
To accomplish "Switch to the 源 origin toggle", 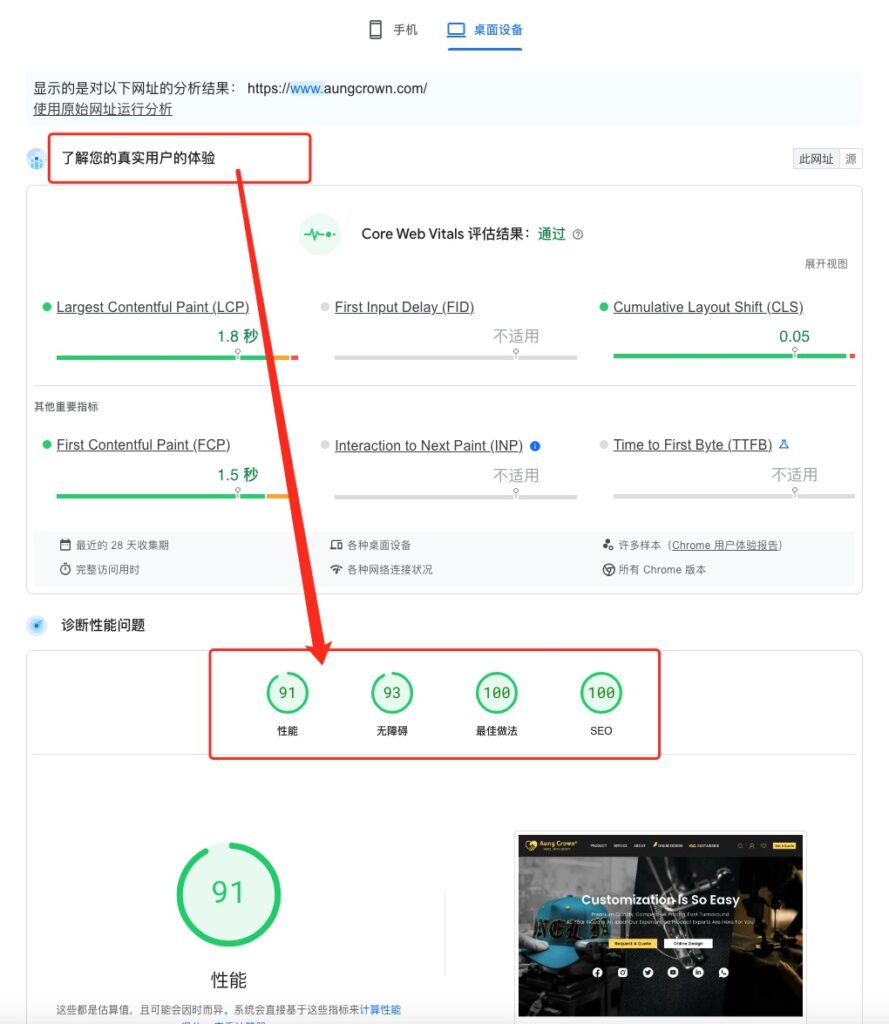I will click(x=850, y=159).
